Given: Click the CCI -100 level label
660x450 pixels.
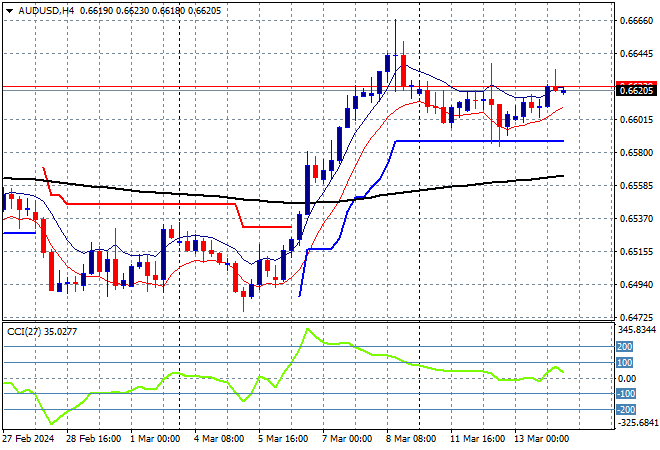Looking at the screenshot, I should tap(624, 394).
